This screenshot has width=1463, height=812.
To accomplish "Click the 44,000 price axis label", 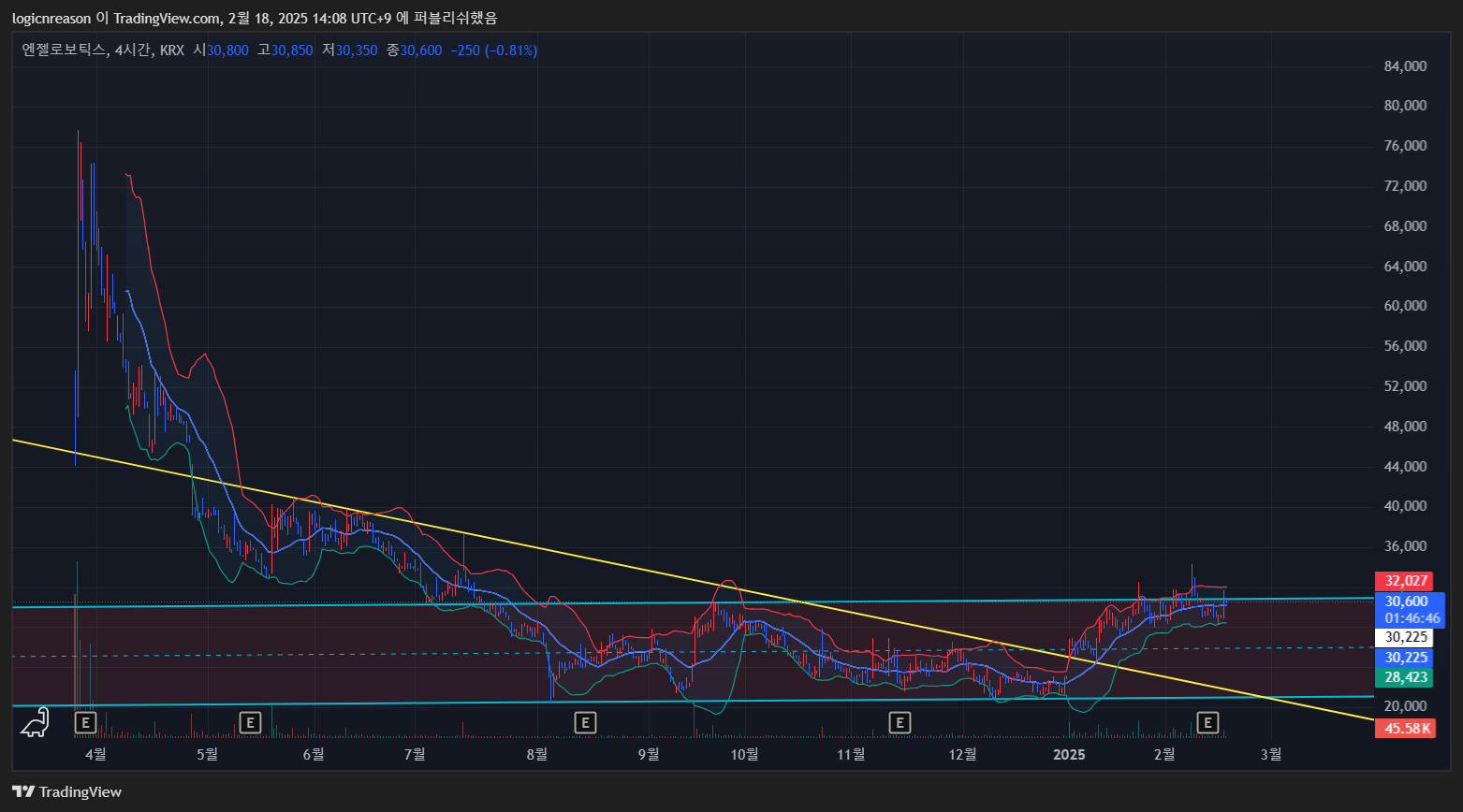I will 1405,467.
